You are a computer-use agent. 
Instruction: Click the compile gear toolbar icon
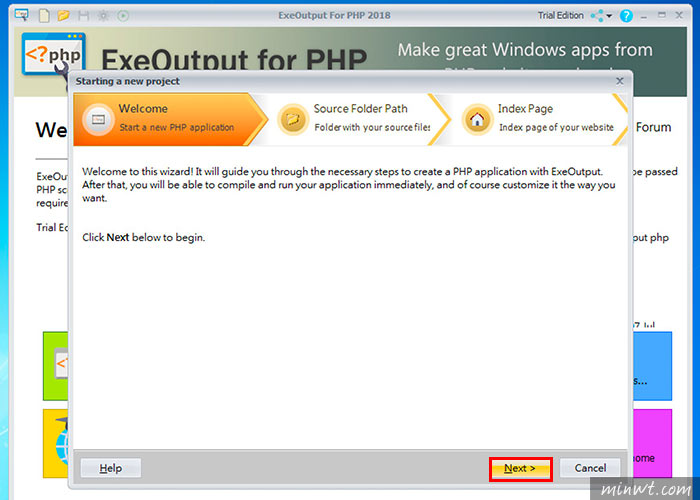(x=103, y=16)
